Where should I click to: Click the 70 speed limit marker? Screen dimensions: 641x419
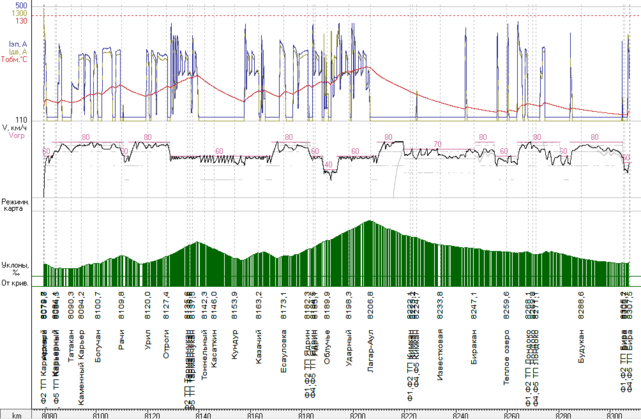[x=437, y=144]
